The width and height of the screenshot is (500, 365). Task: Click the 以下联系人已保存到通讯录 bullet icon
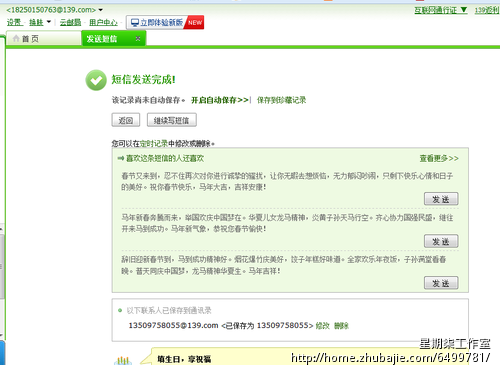coord(120,311)
